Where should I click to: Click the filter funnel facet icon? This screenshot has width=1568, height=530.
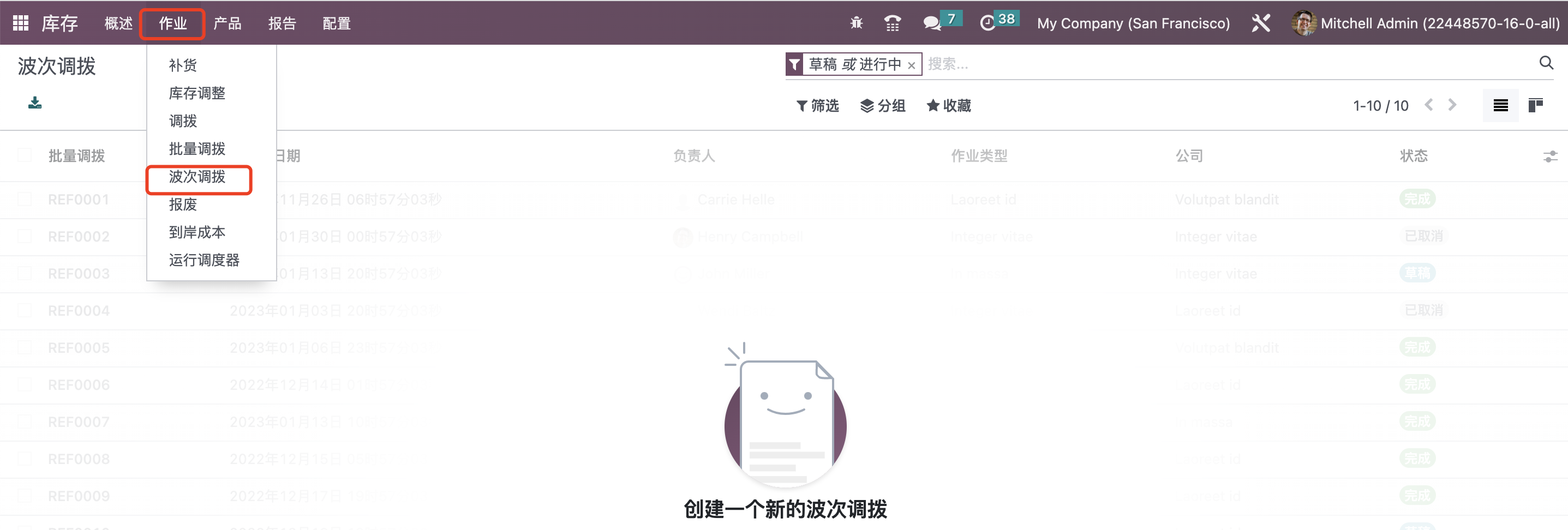click(x=794, y=64)
